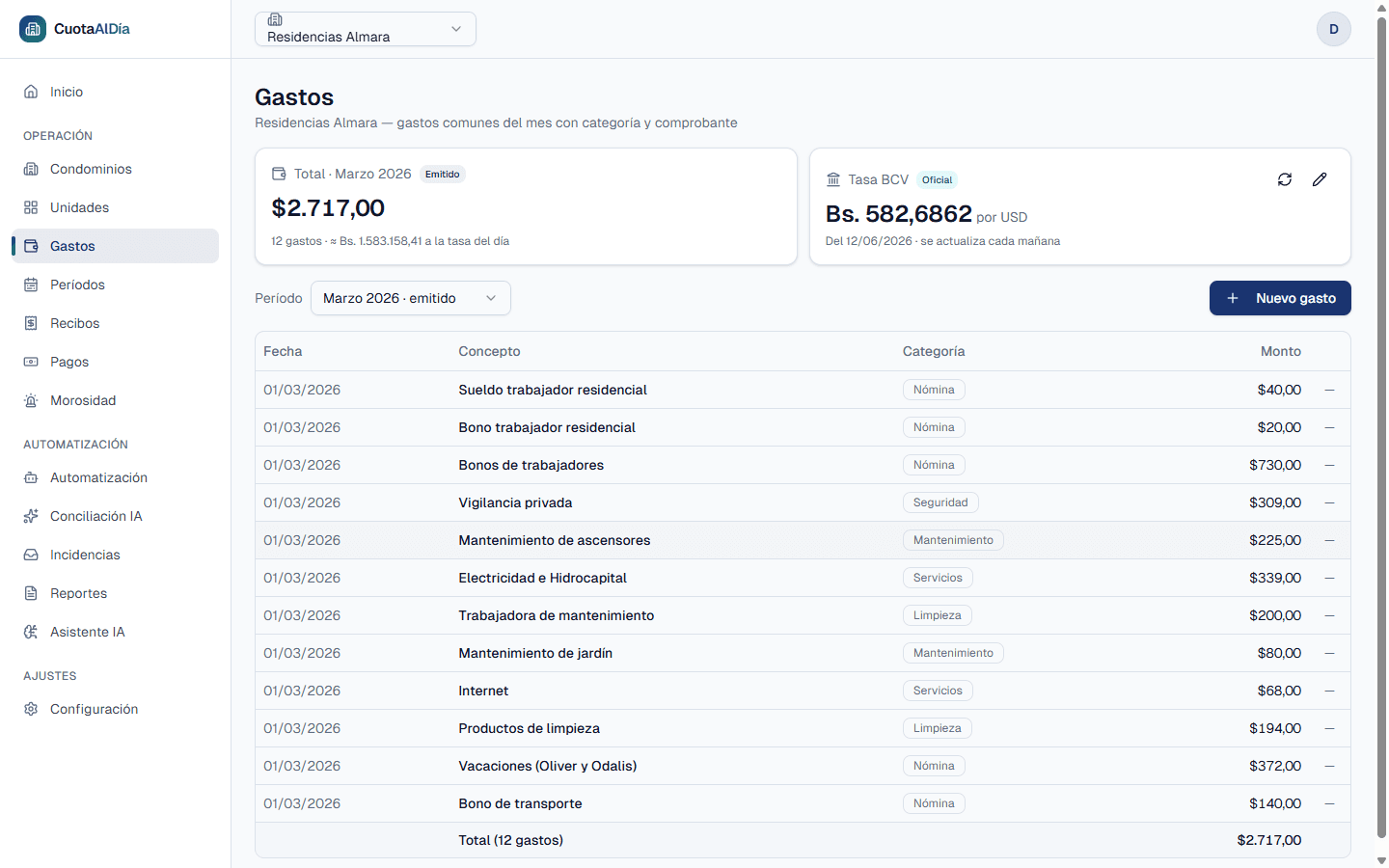Click the Bs. 582,6862 rate value

[x=899, y=213]
